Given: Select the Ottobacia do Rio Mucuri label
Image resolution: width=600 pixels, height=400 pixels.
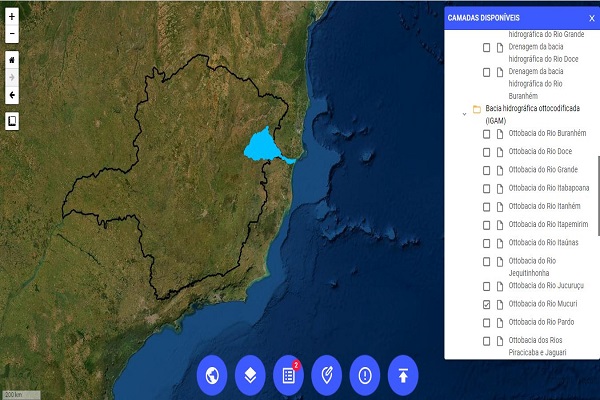Looking at the screenshot, I should point(543,304).
